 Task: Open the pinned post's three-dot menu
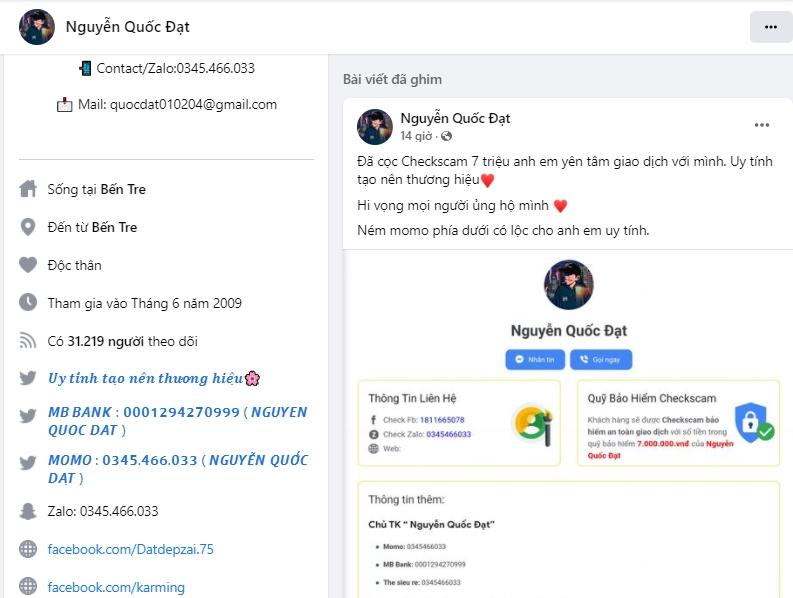(762, 125)
